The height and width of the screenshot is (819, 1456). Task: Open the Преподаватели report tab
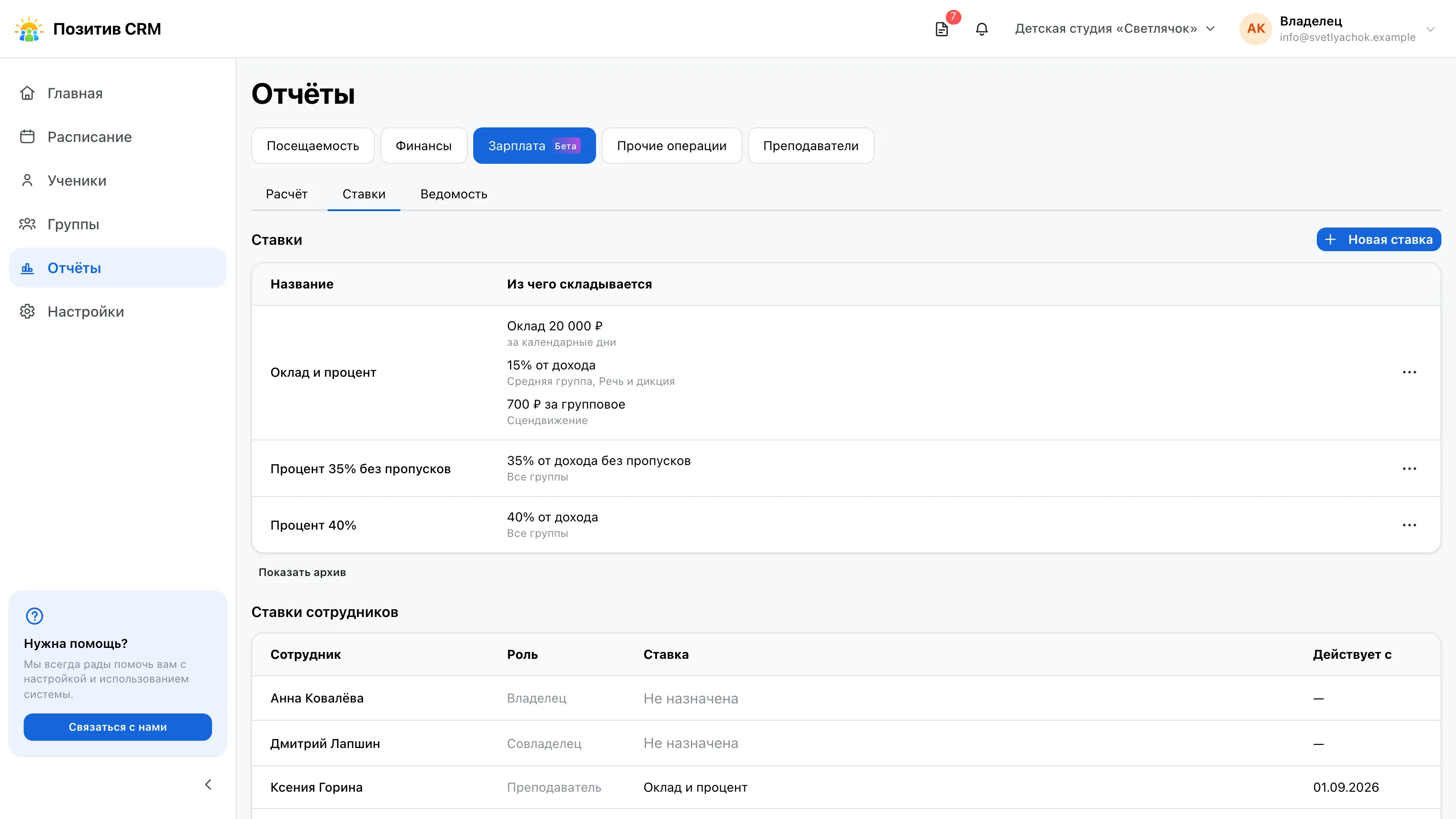(810, 146)
